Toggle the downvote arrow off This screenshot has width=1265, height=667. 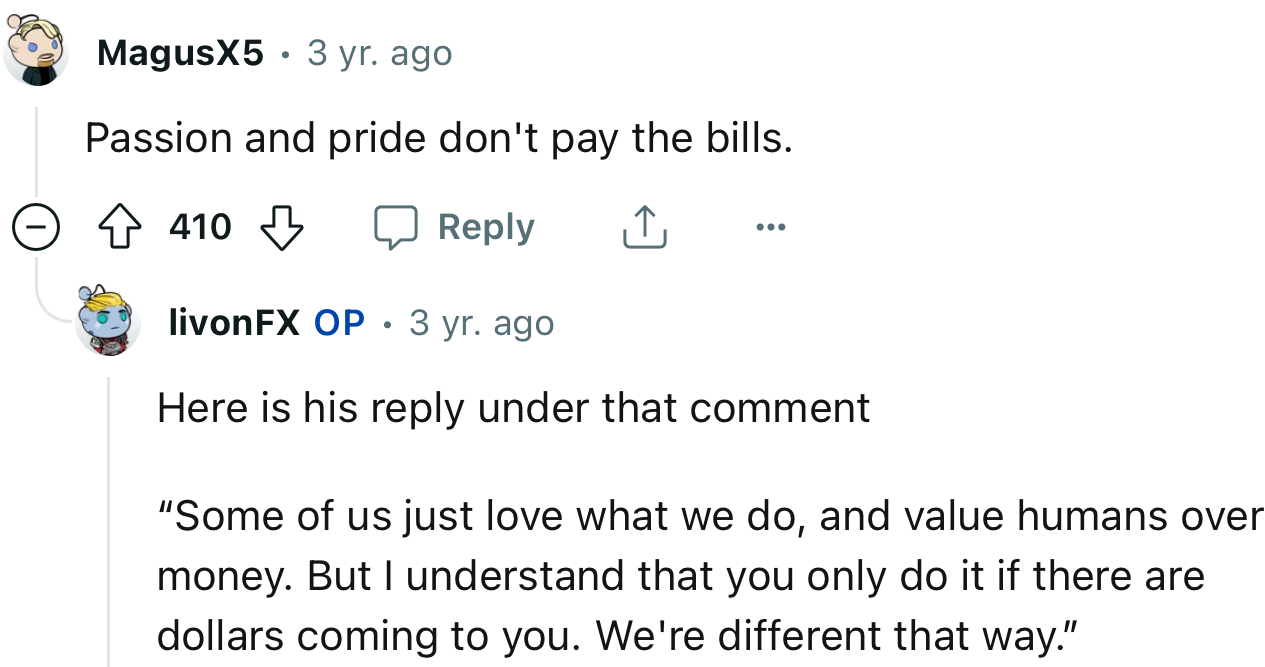(283, 226)
